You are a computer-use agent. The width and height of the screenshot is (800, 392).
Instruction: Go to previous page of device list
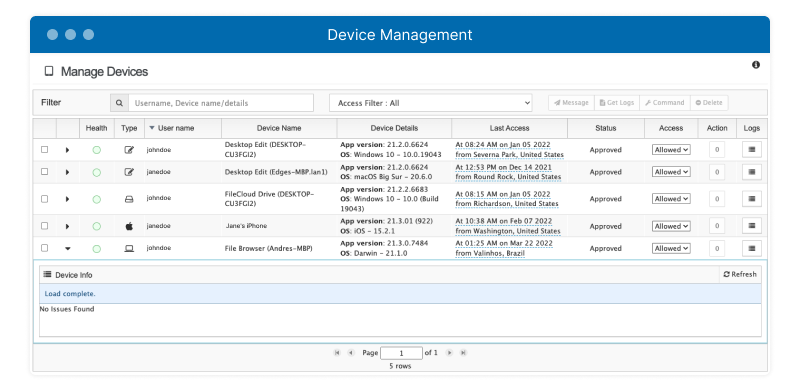click(351, 353)
